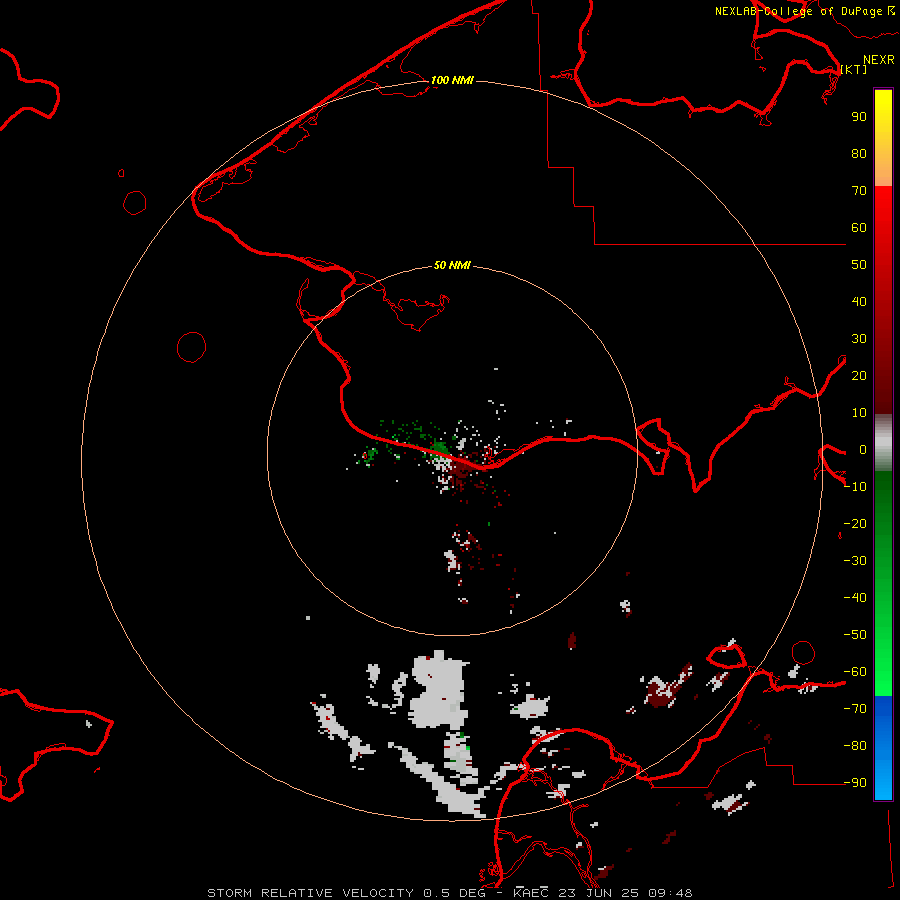Click the -70 value on velocity scale
900x900 pixels.
(855, 709)
